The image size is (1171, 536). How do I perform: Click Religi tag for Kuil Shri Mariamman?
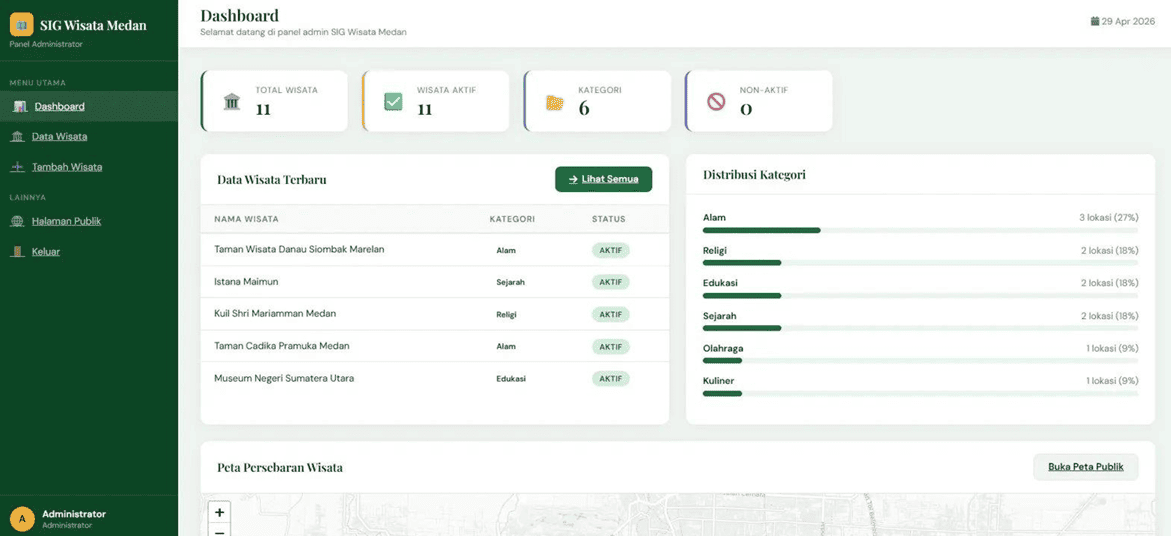point(506,314)
